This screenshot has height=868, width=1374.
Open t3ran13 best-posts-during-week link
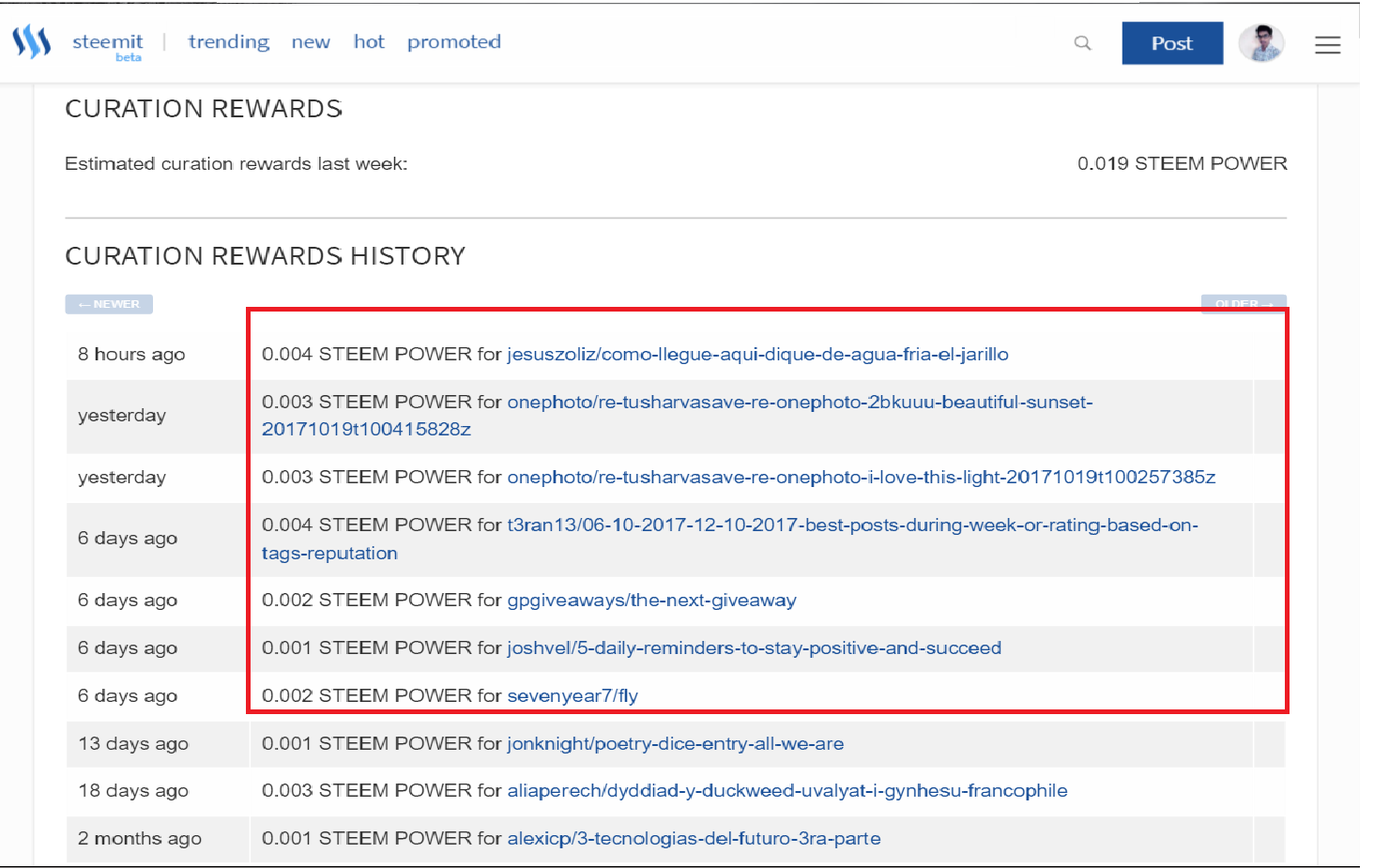coord(852,525)
